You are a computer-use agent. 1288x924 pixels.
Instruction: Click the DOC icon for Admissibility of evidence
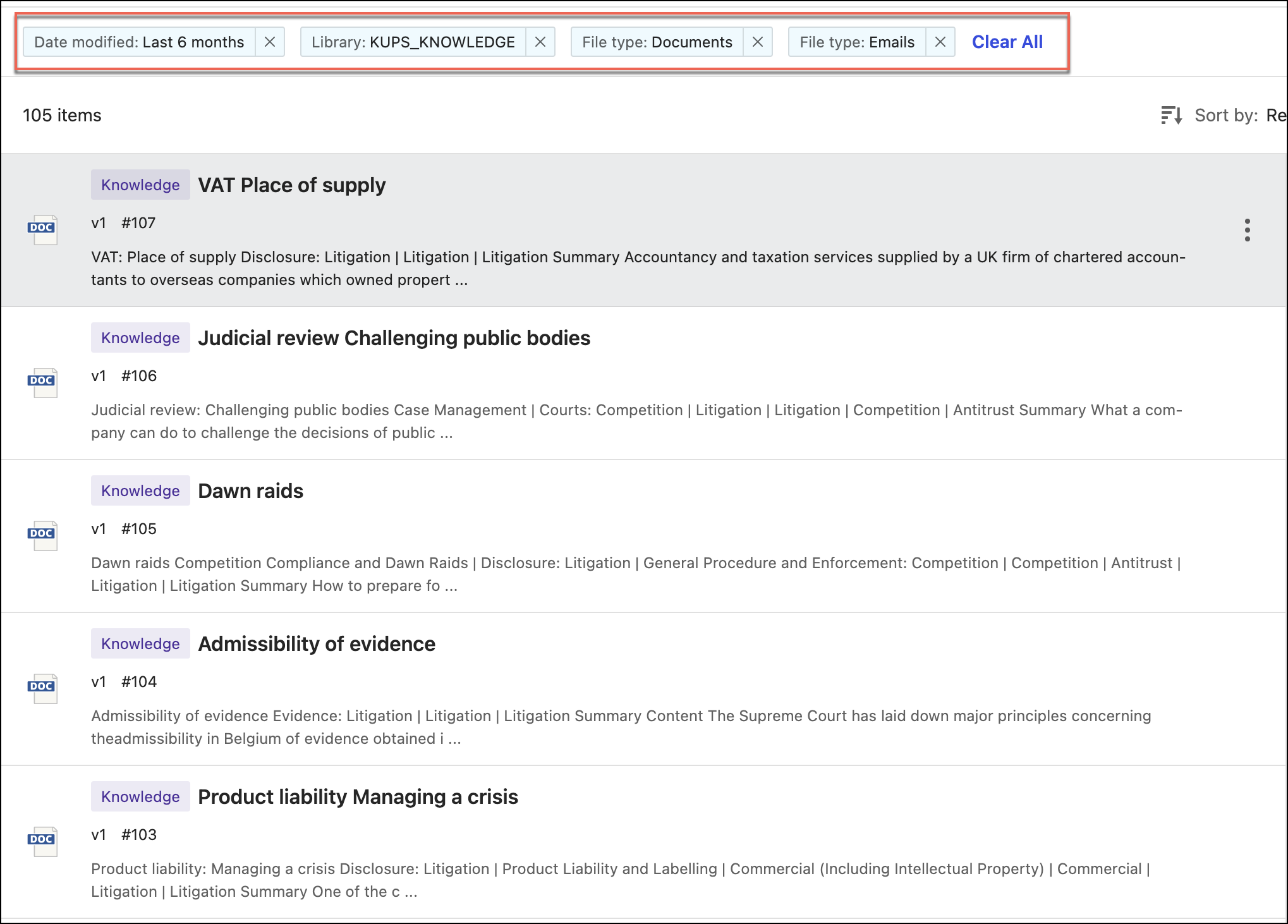(x=43, y=689)
